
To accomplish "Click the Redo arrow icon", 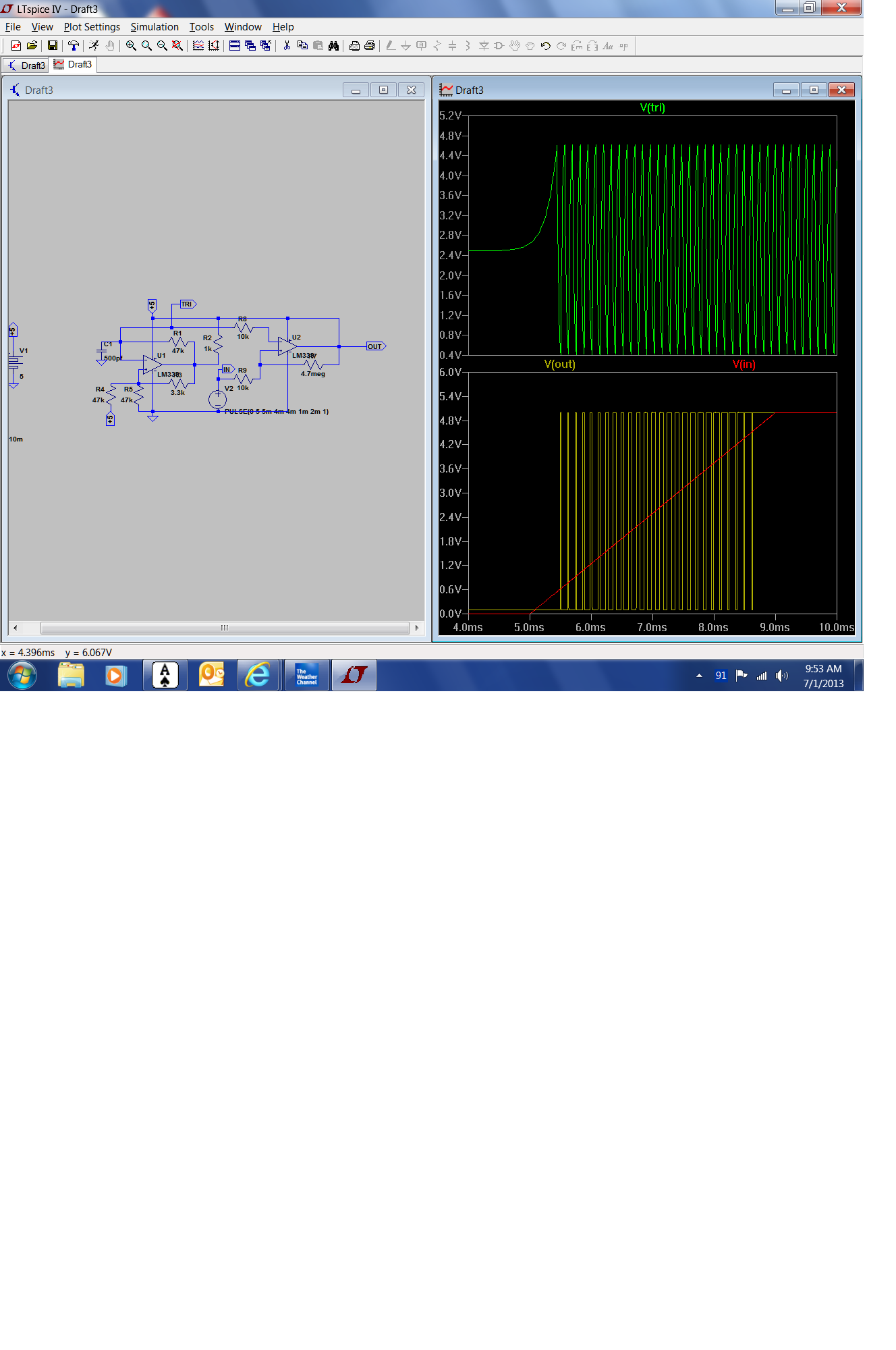I will tap(561, 46).
